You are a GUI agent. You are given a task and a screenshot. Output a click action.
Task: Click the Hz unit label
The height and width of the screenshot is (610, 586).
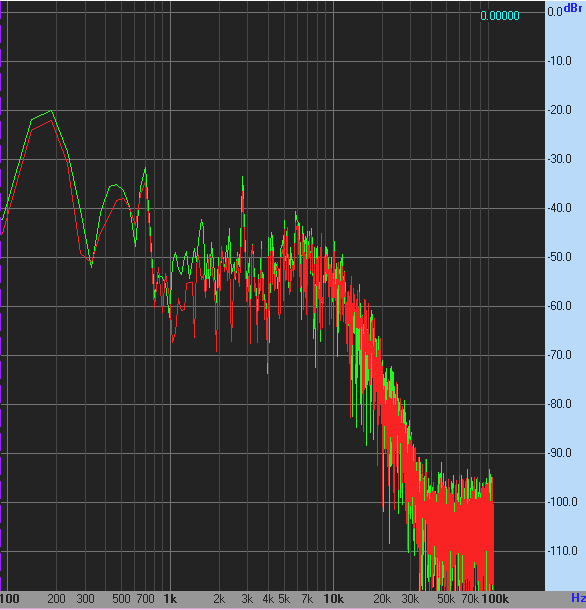578,598
